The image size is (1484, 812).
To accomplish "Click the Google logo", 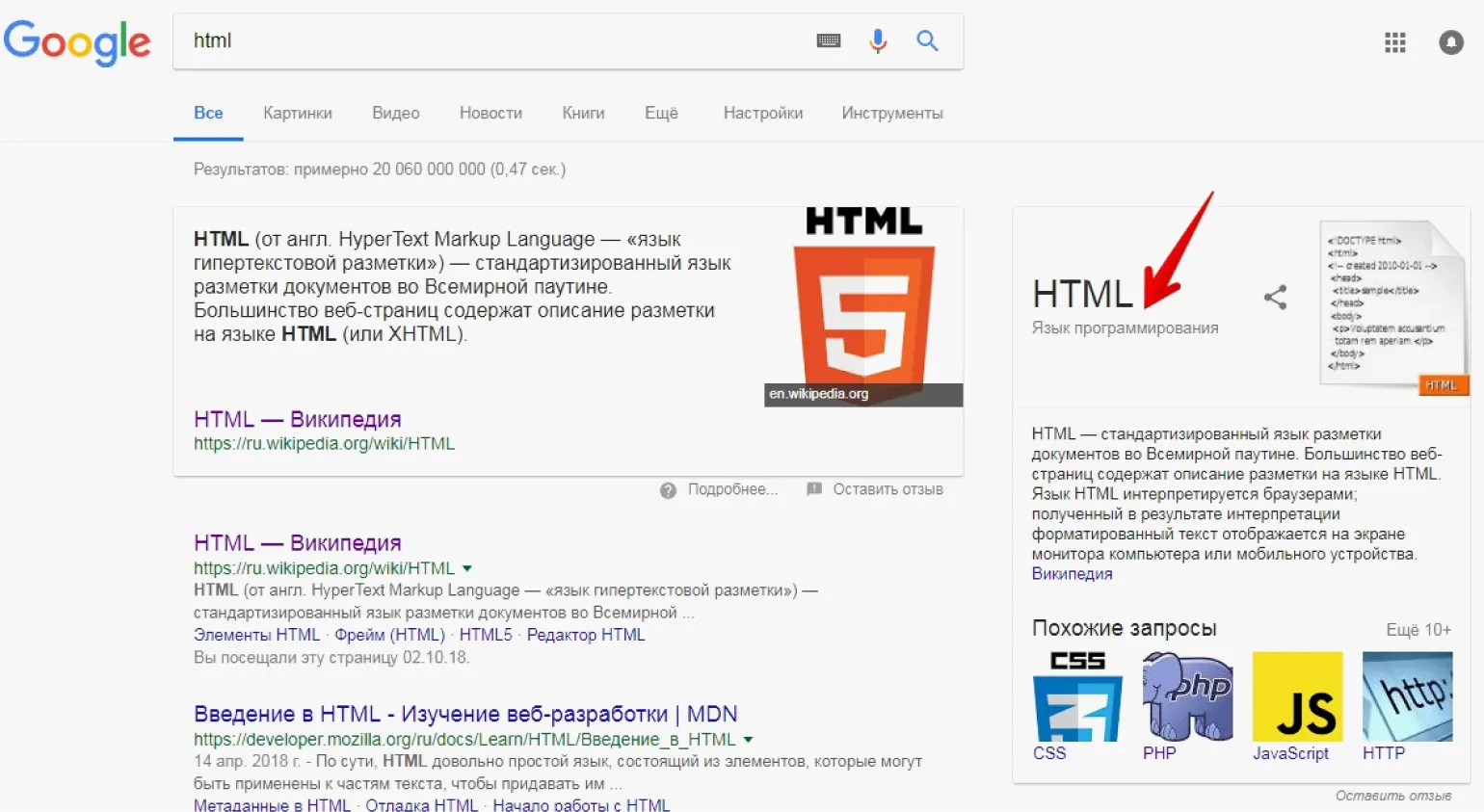I will [x=77, y=41].
